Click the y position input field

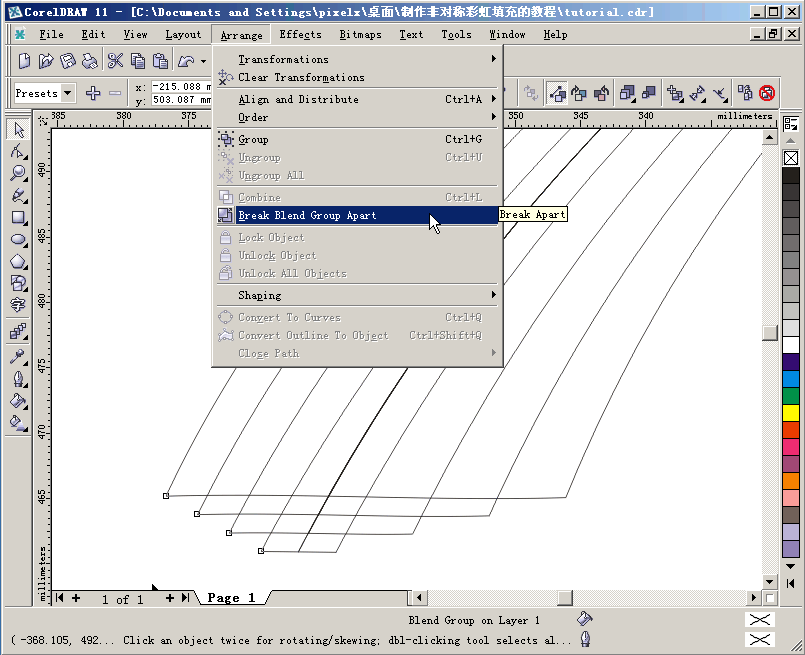pyautogui.click(x=181, y=100)
